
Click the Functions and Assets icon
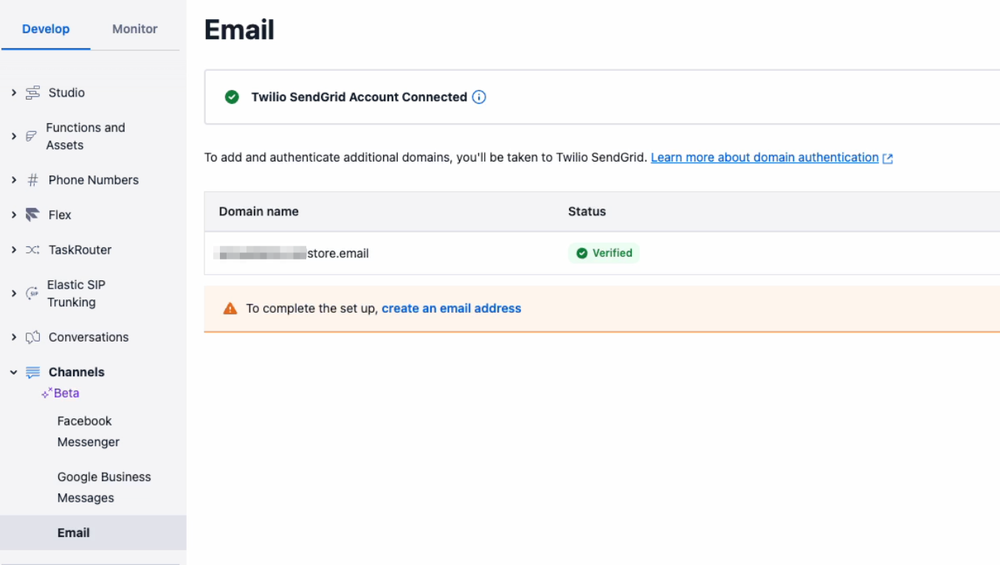click(32, 136)
